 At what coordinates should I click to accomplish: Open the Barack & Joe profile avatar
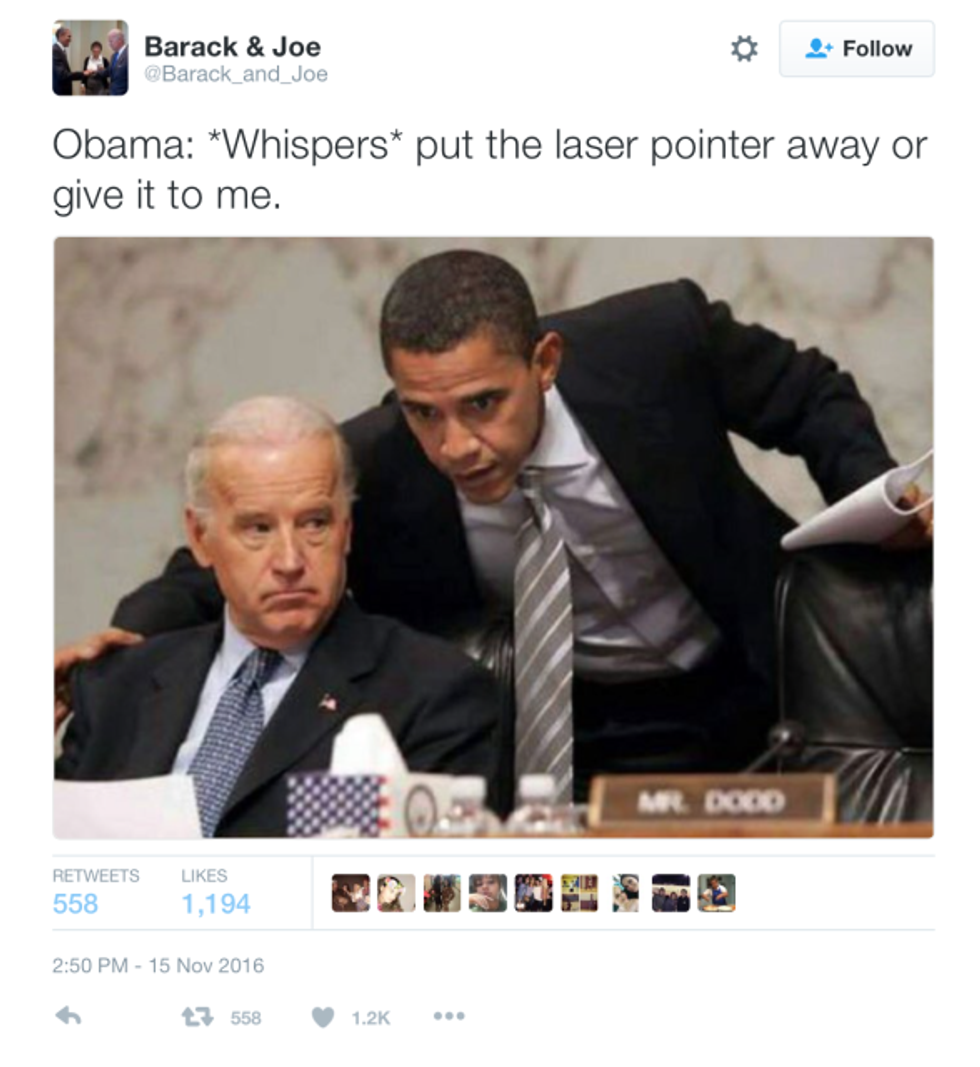coord(91,58)
